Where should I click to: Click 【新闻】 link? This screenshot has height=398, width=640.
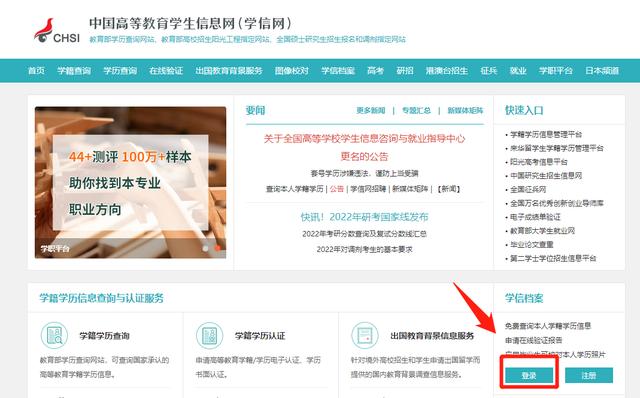449,189
